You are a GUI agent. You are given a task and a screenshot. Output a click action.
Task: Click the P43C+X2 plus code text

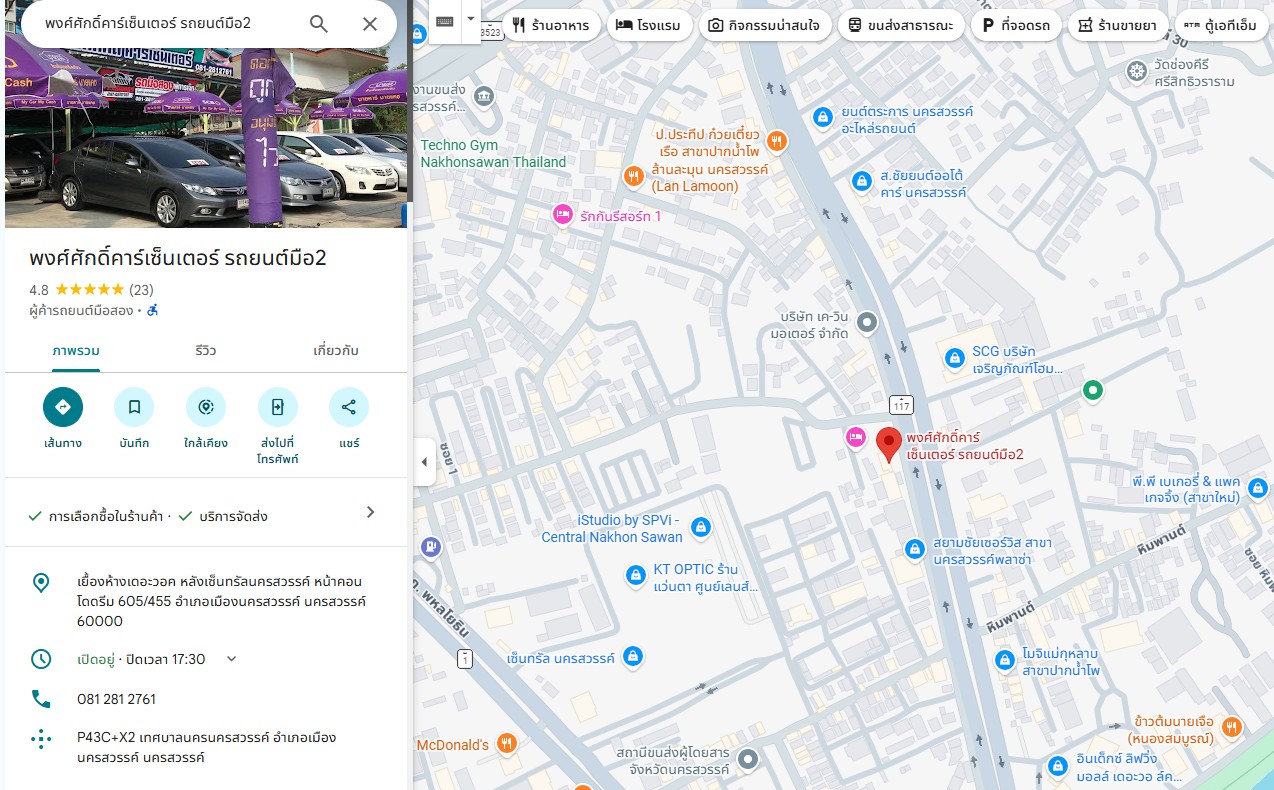[206, 747]
